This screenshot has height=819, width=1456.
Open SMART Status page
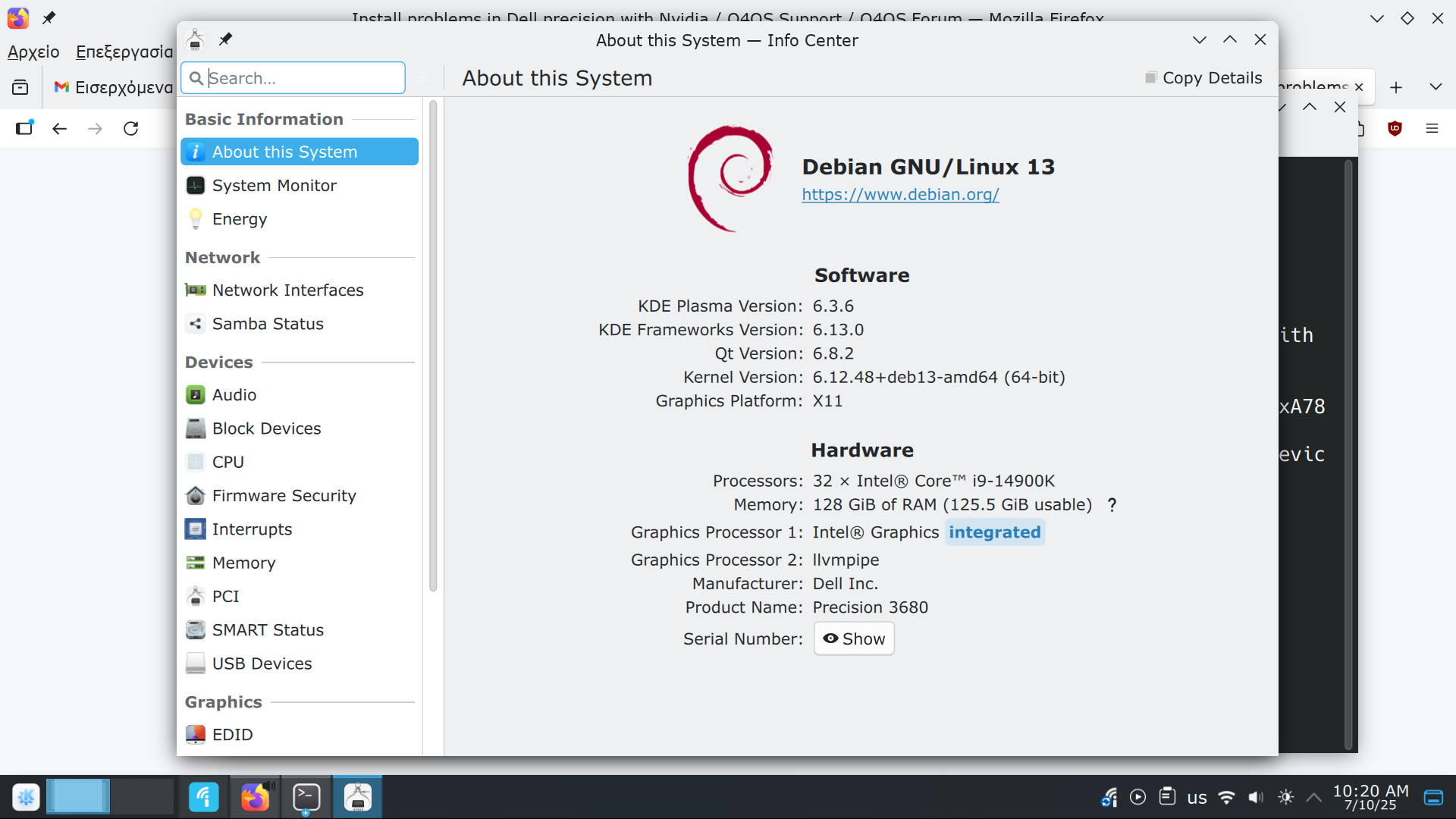point(267,630)
